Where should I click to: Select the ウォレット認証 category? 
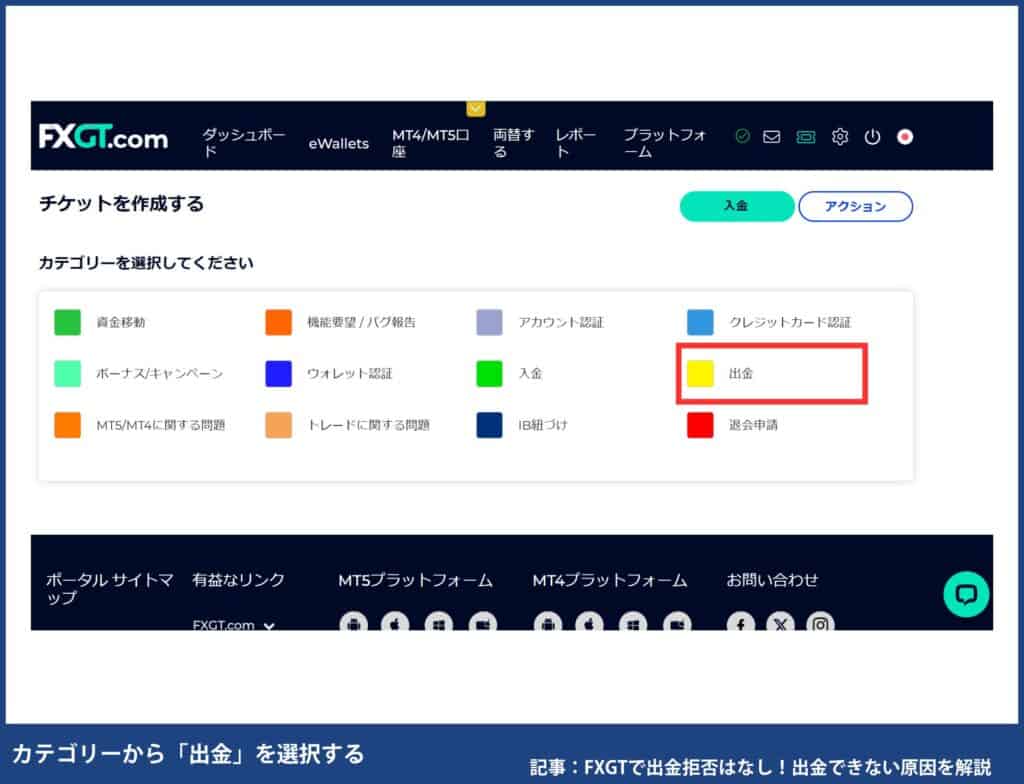click(328, 374)
